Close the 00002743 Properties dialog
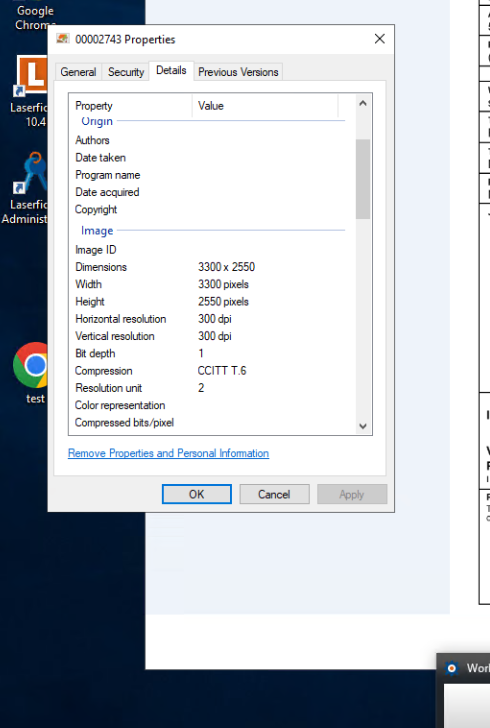 click(379, 39)
